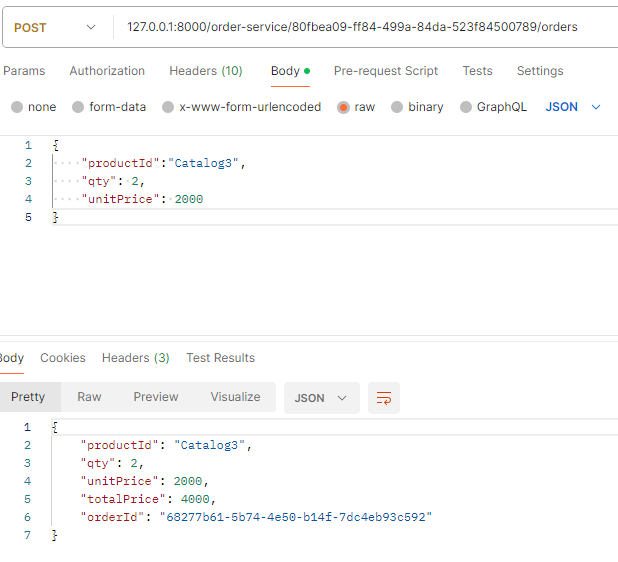Switch to the Authorization tab
618x562 pixels.
[x=107, y=71]
